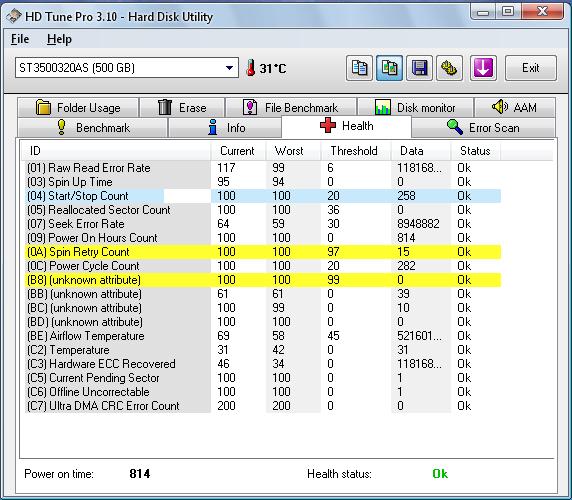The image size is (572, 500).
Task: Click the Exit button
Action: click(530, 68)
